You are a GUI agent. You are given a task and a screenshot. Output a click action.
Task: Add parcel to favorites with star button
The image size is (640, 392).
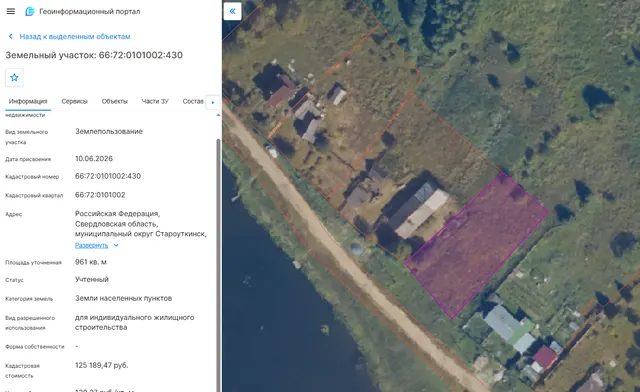point(14,78)
